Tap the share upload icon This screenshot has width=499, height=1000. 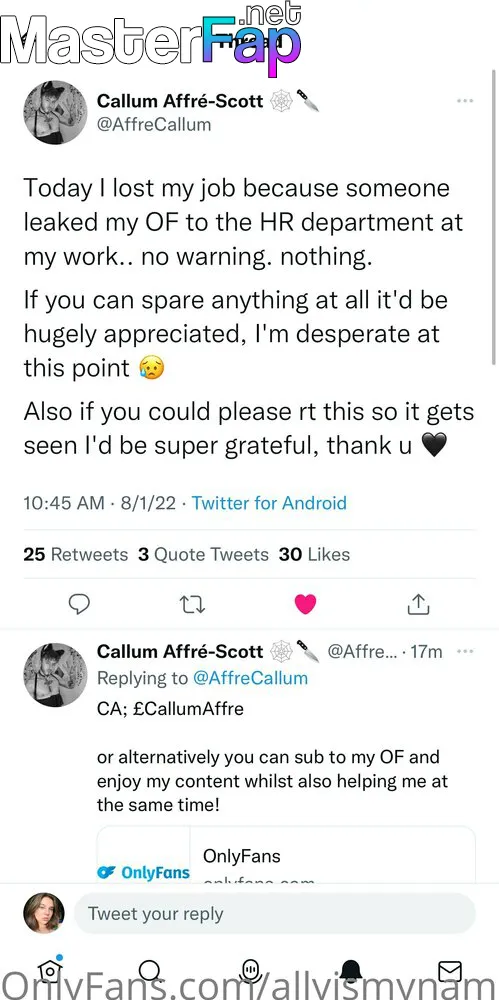417,603
